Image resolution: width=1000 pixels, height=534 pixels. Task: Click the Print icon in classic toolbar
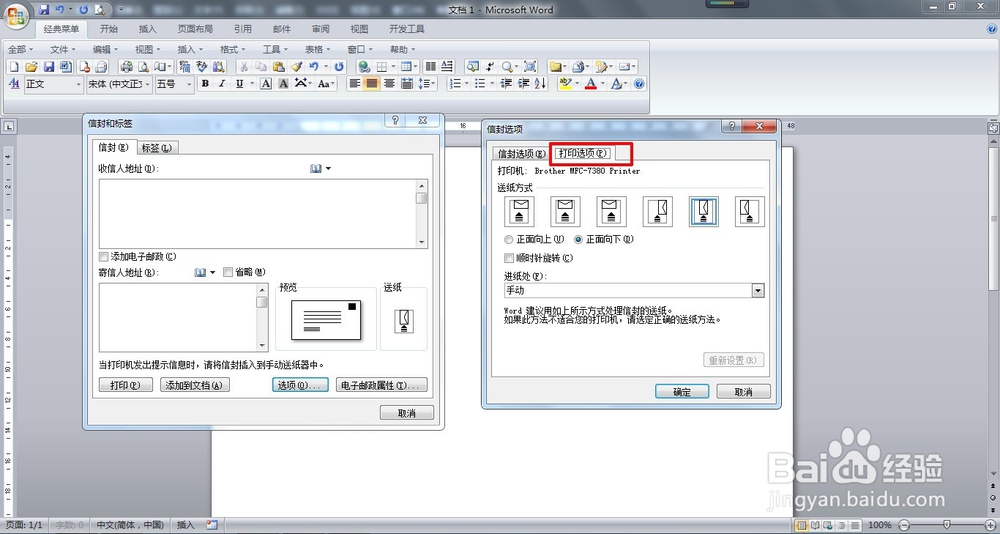(x=126, y=66)
